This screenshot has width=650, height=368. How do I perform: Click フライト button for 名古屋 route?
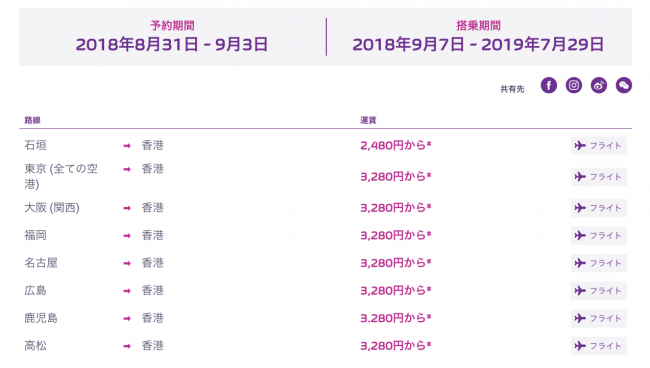click(599, 263)
